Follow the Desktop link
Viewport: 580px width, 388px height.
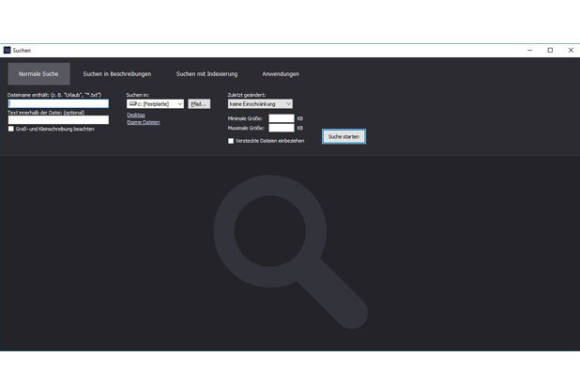[136, 115]
